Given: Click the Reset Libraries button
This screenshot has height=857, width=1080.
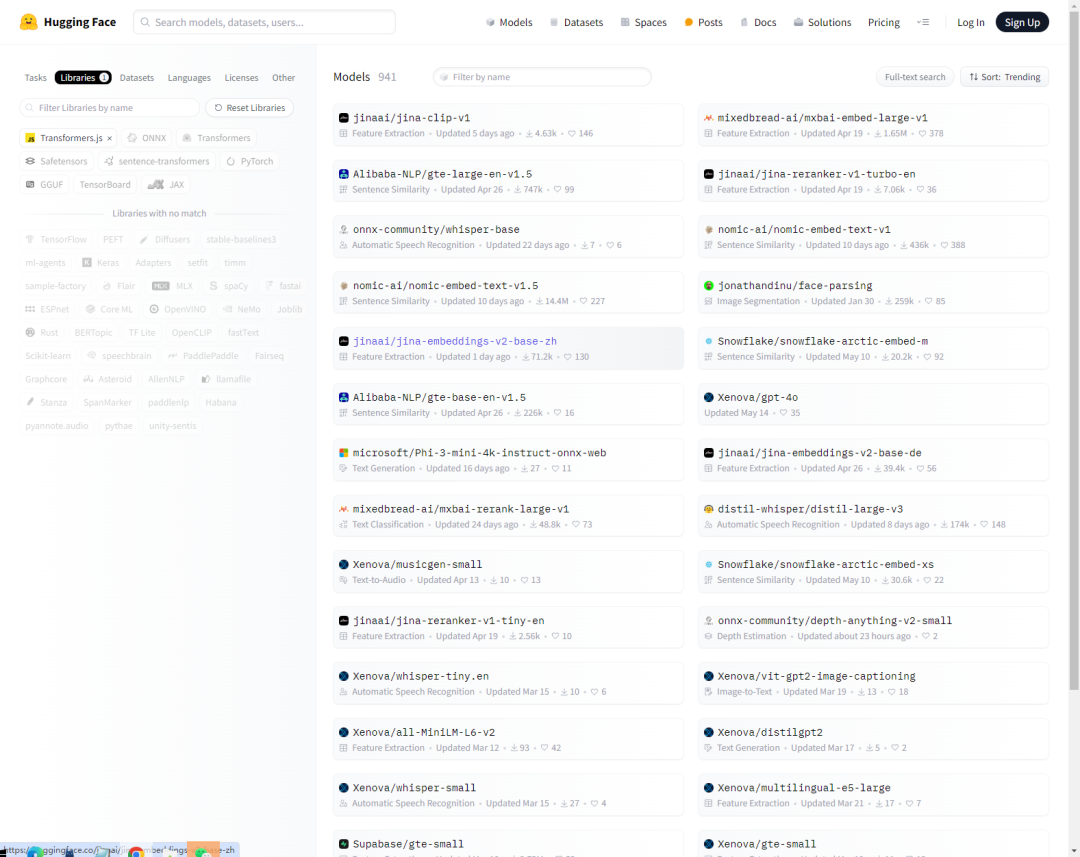Looking at the screenshot, I should click(x=250, y=108).
